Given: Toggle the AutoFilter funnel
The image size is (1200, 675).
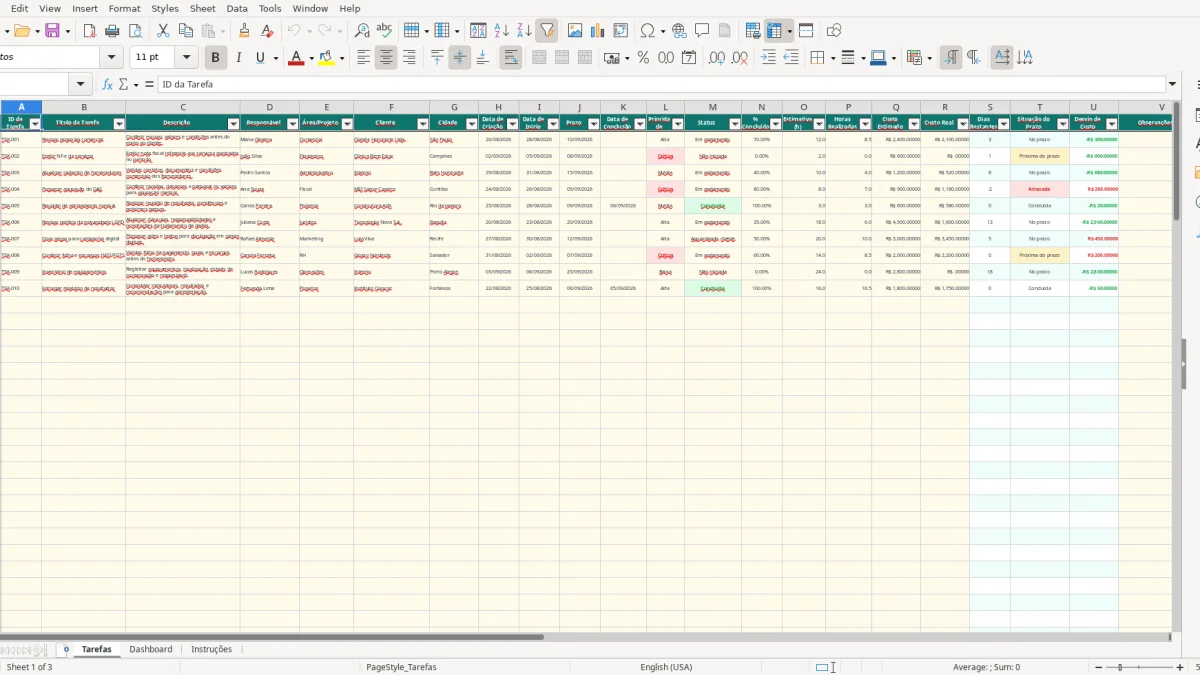Looking at the screenshot, I should tap(547, 31).
